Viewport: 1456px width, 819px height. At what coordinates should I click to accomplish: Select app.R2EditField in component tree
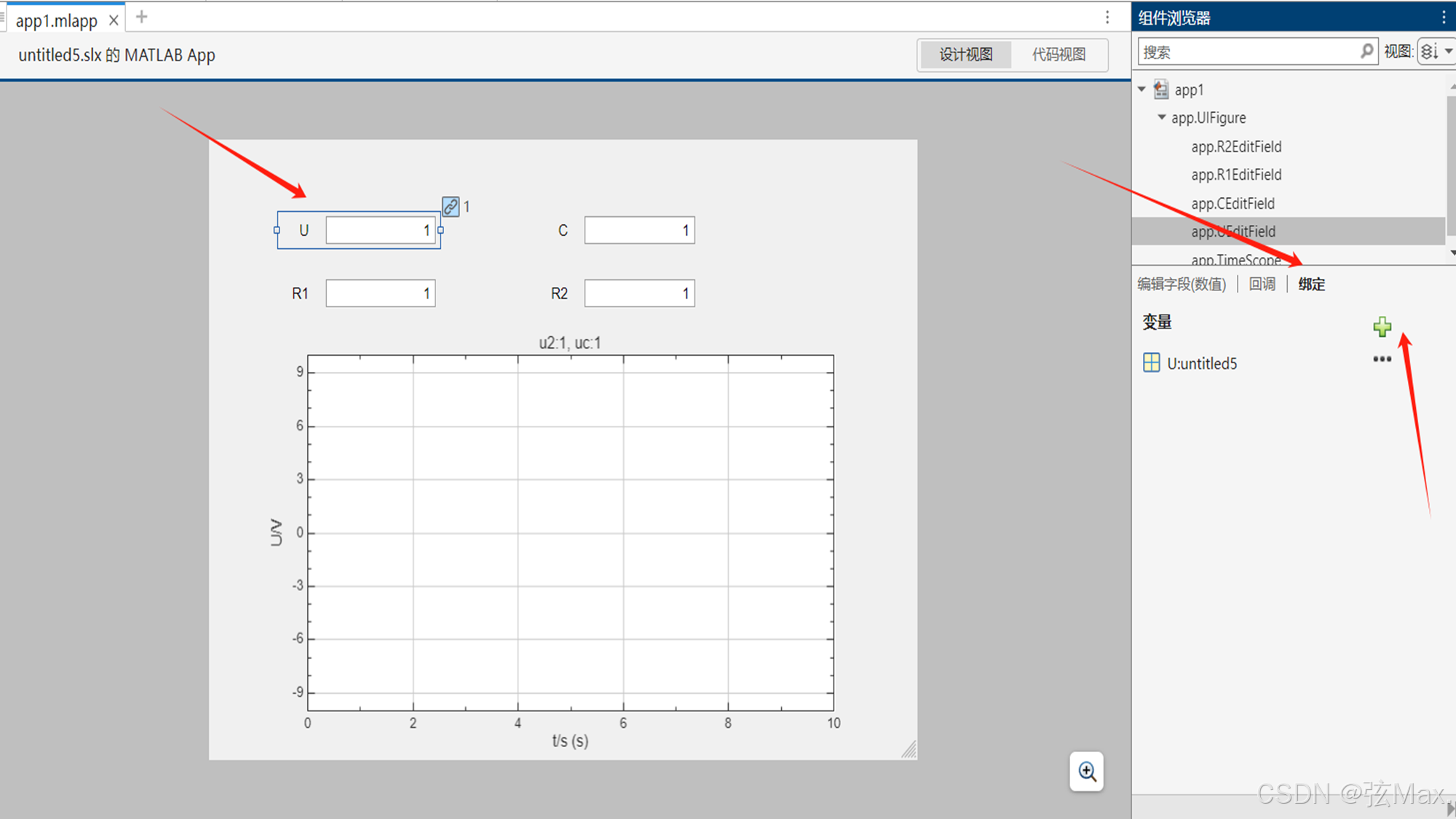pos(1236,147)
